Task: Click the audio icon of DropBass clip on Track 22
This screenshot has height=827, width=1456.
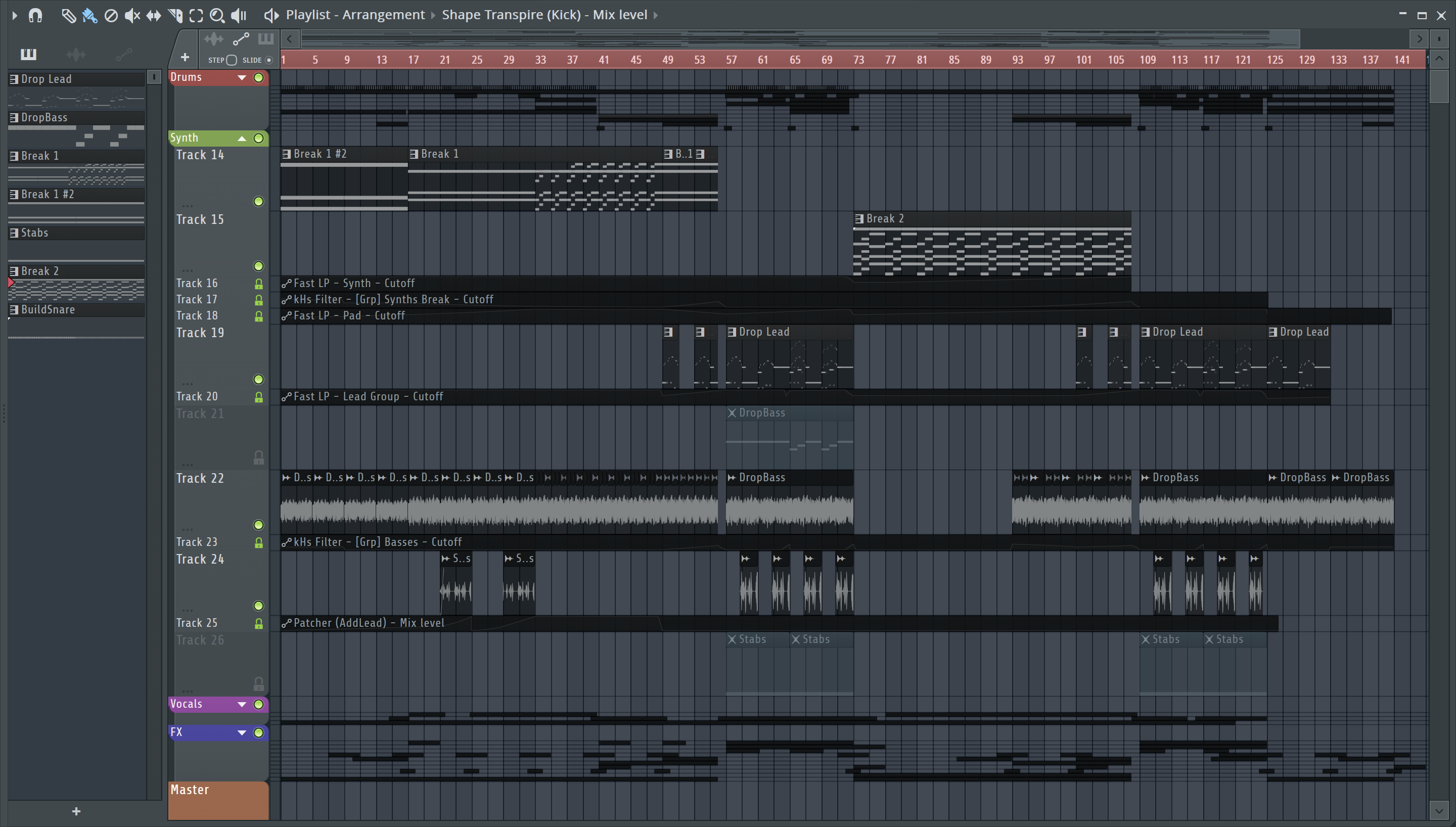Action: coord(732,478)
